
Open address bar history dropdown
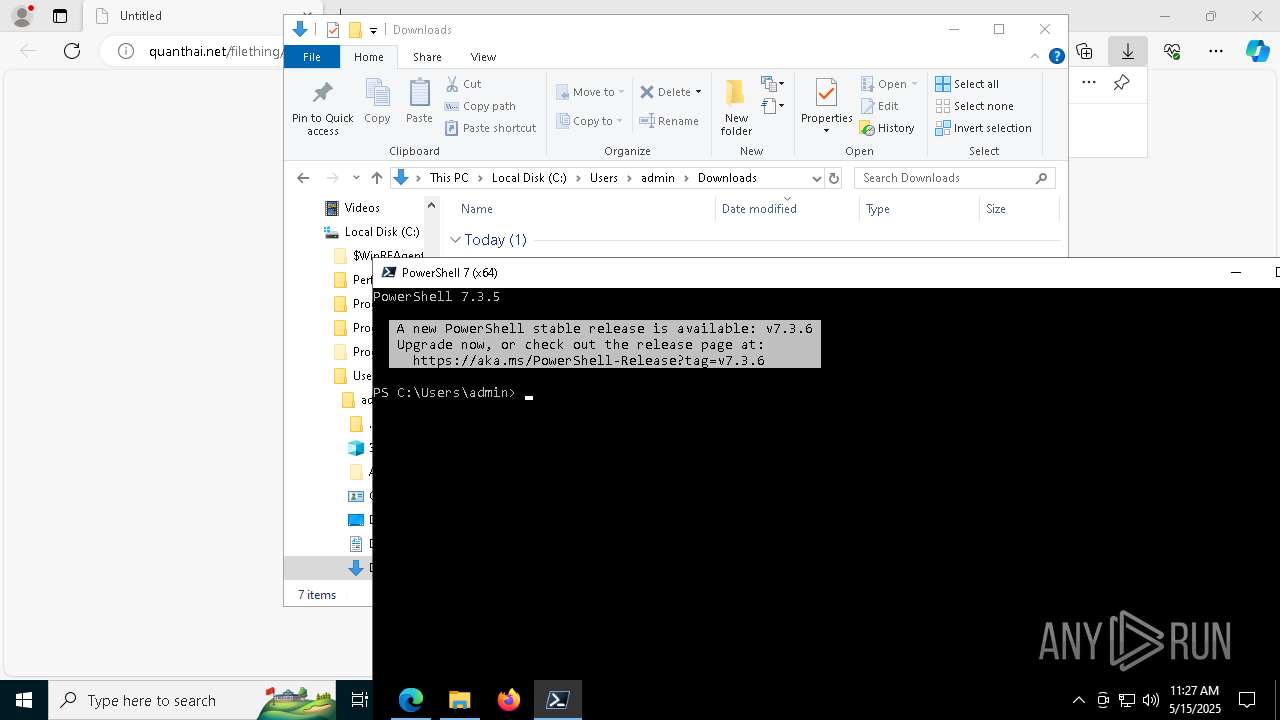pyautogui.click(x=816, y=178)
